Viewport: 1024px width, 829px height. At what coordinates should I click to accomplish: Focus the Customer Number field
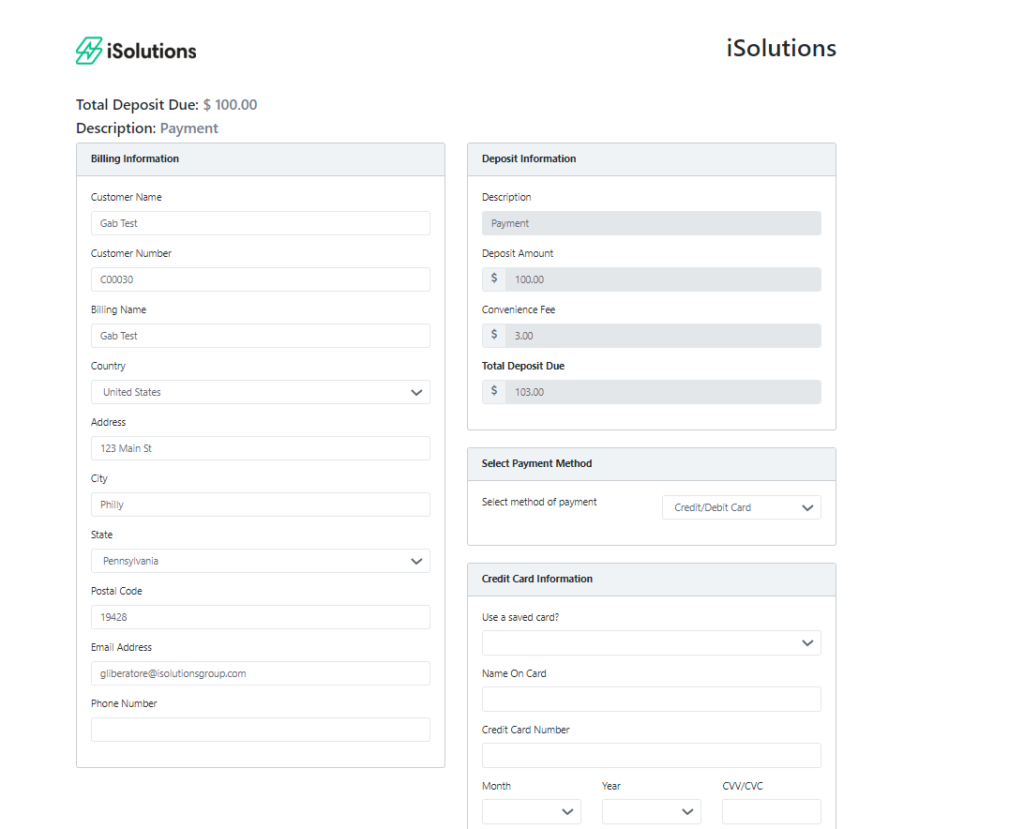coord(260,280)
